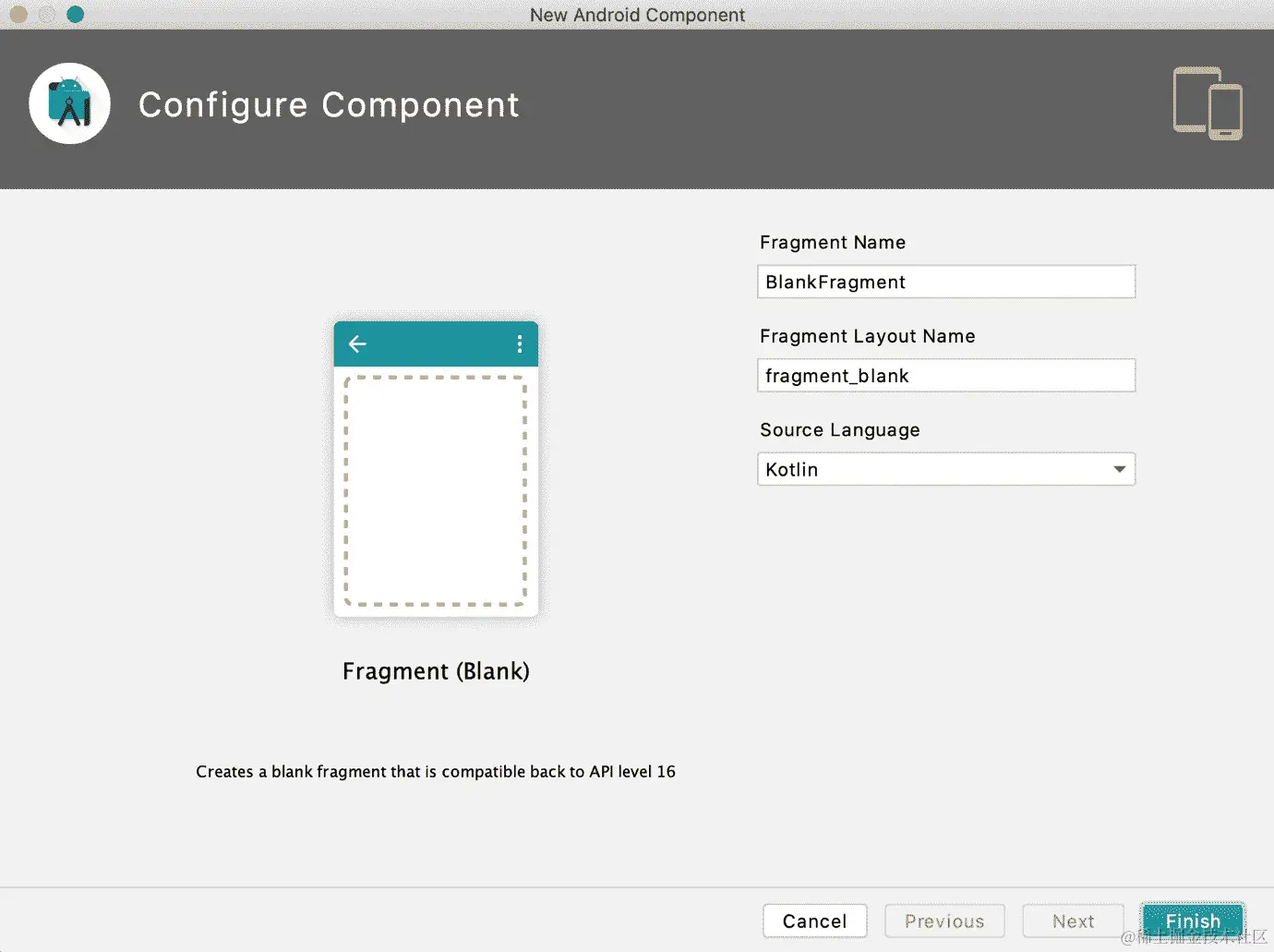Click the overflow dots in fragment preview
Screen dimensions: 1274x952
tap(520, 343)
